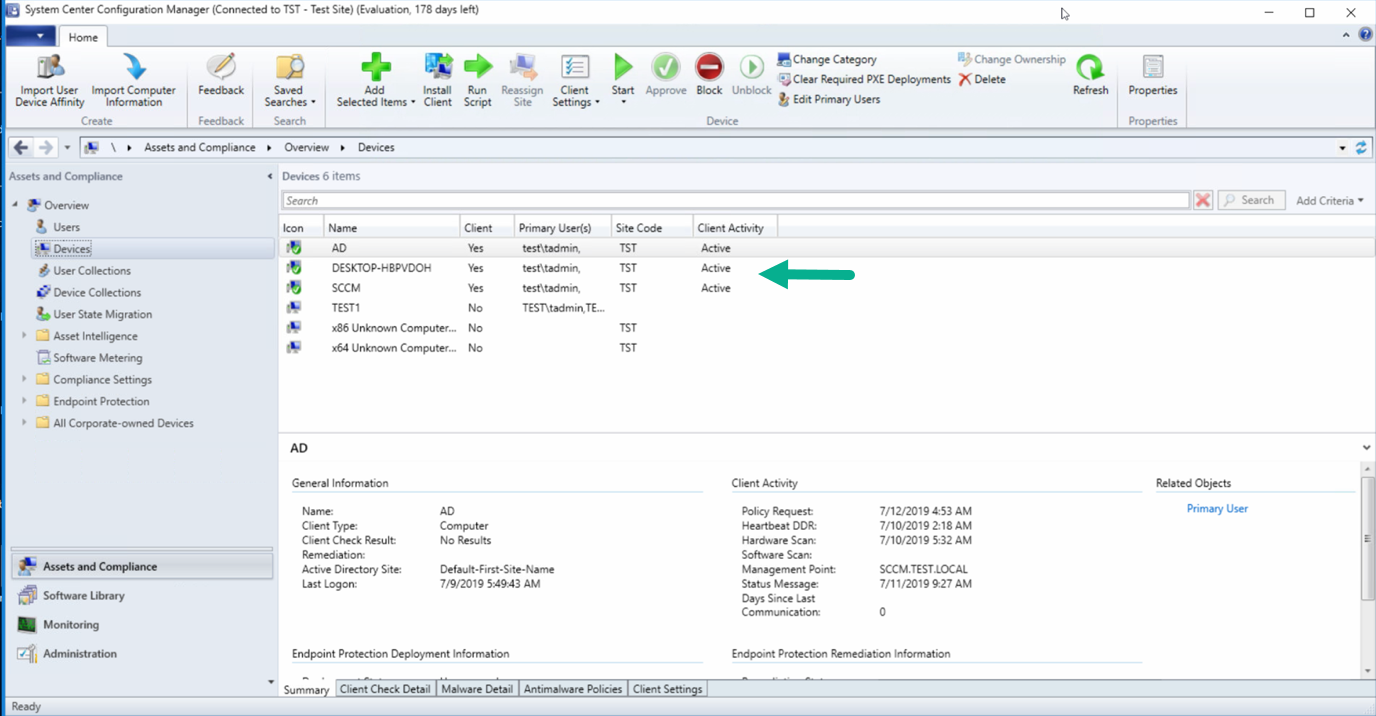Open Software Metering node

[98, 358]
